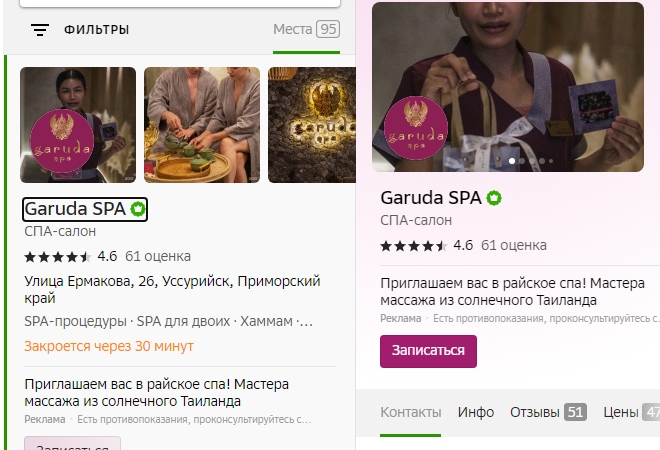Image resolution: width=660 pixels, height=450 pixels.
Task: Open the Garuda SPA title link in the list
Action: (x=75, y=209)
